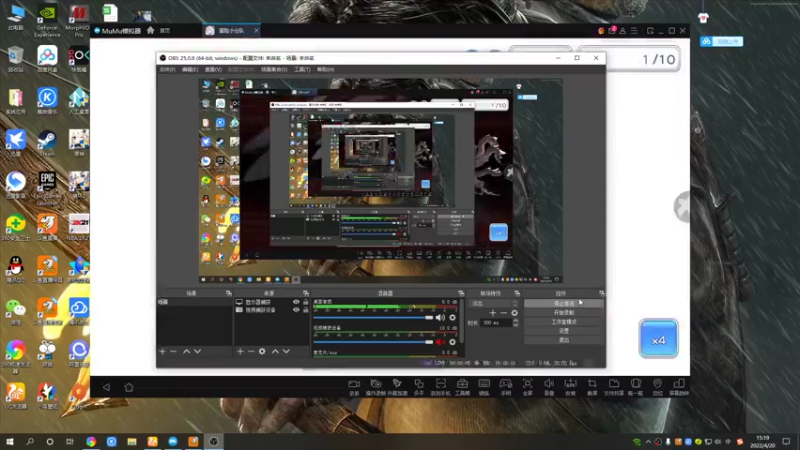
Task: Open the scene transition type dropdown
Action: tap(495, 304)
